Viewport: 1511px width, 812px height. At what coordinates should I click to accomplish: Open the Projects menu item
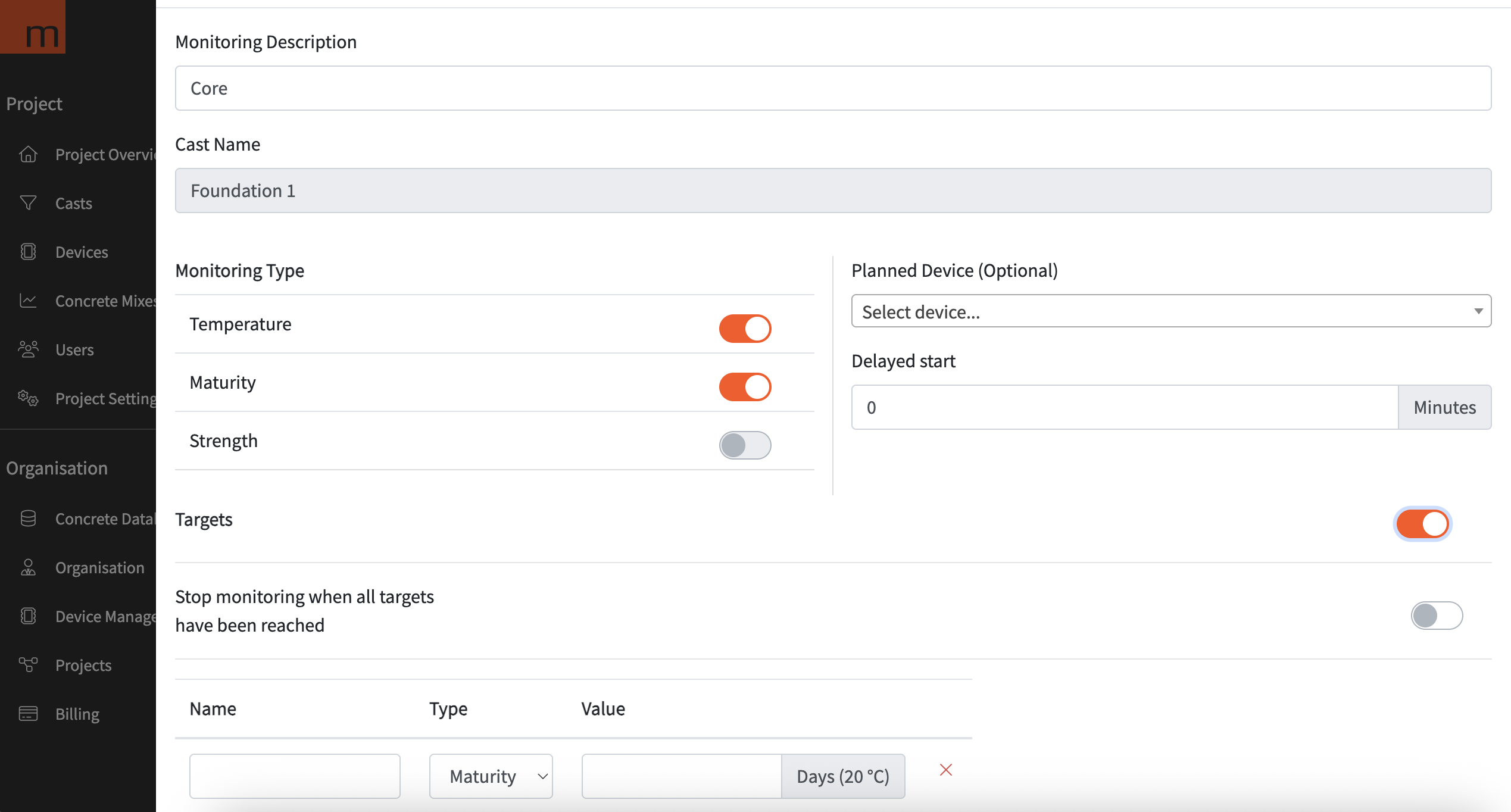(83, 665)
